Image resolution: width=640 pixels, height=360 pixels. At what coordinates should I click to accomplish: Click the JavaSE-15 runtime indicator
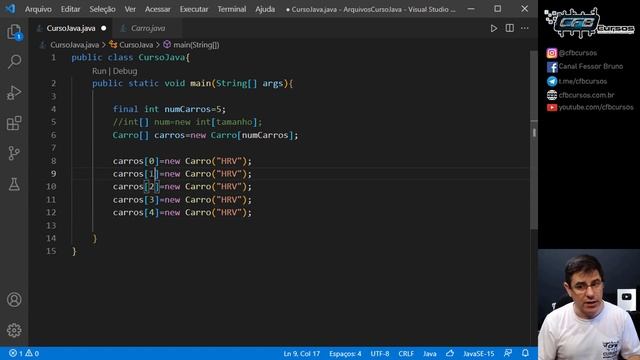(478, 353)
